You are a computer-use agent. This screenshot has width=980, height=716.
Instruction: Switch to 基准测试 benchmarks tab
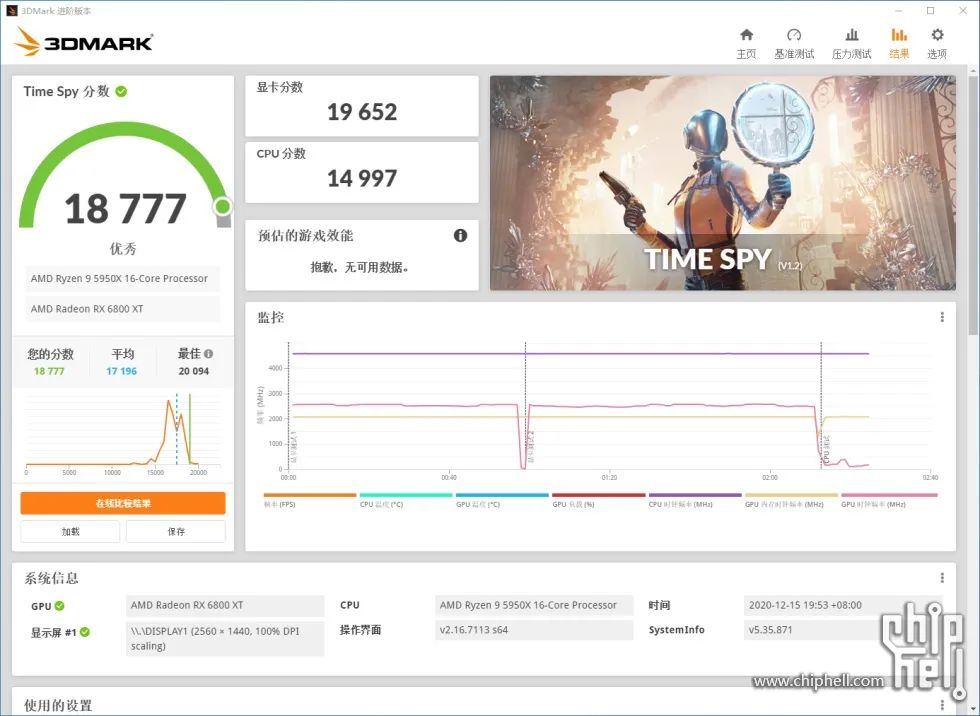[794, 43]
